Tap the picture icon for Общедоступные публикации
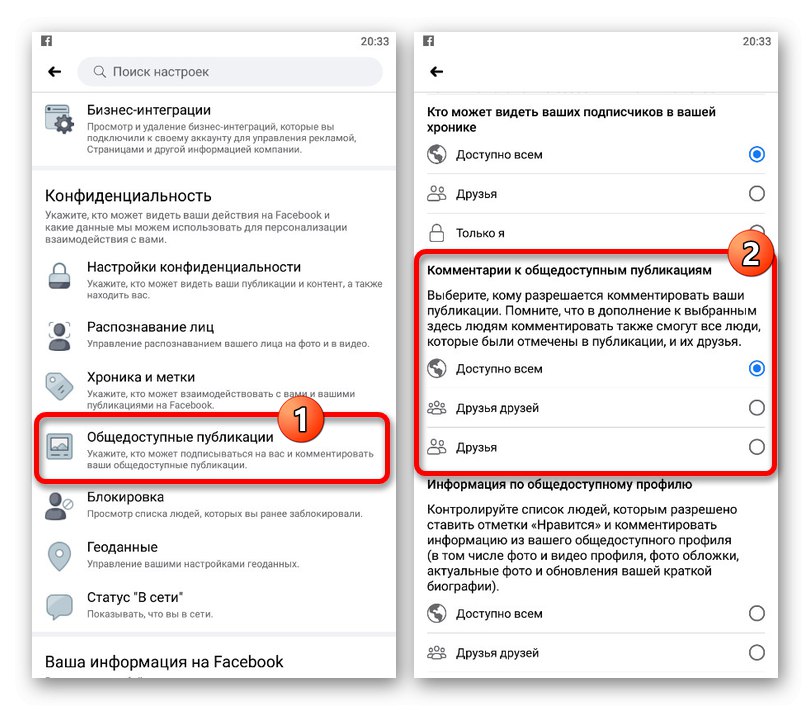The height and width of the screenshot is (710, 810). (x=59, y=446)
